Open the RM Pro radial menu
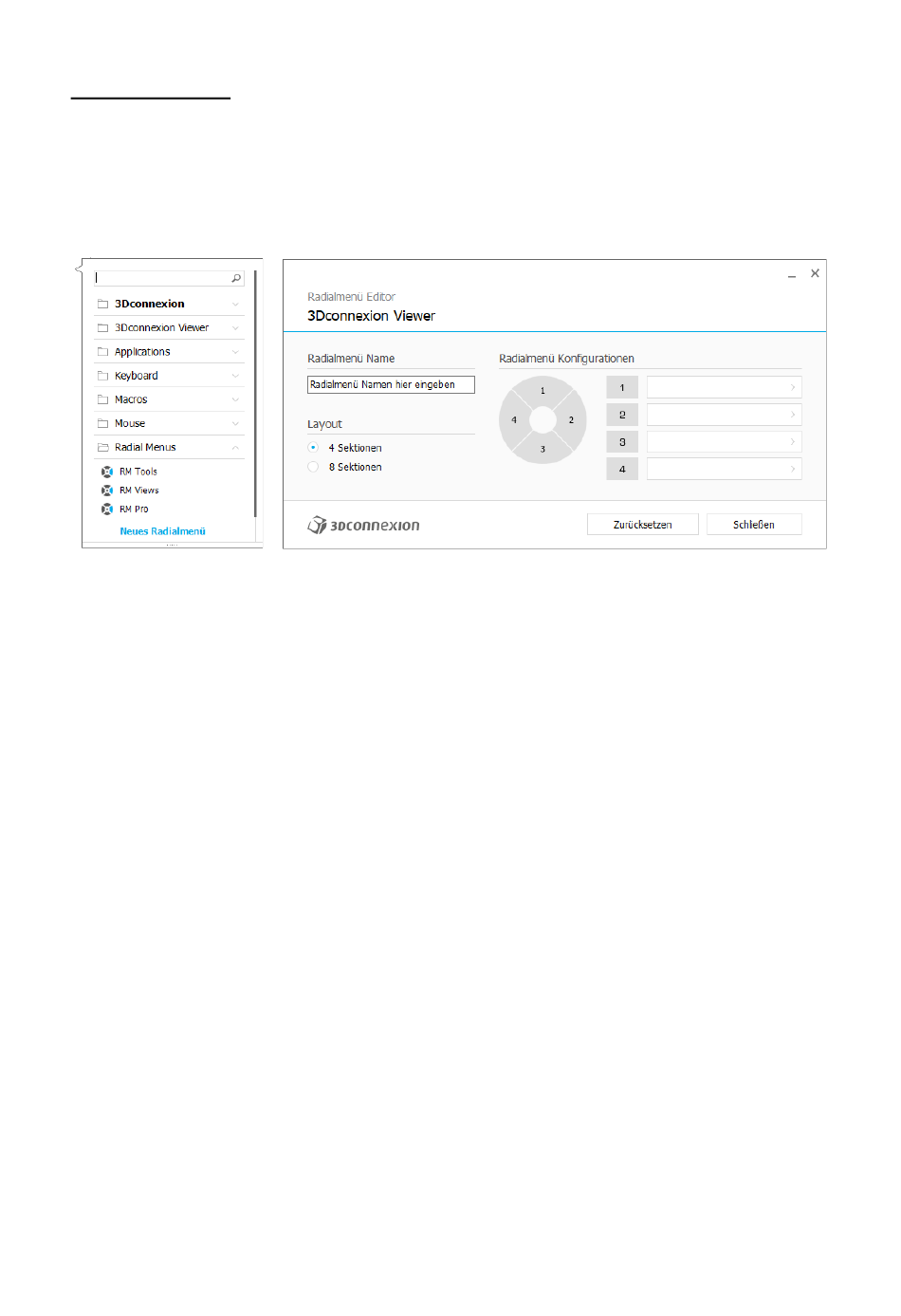This screenshot has height=1316, width=901. (x=134, y=510)
